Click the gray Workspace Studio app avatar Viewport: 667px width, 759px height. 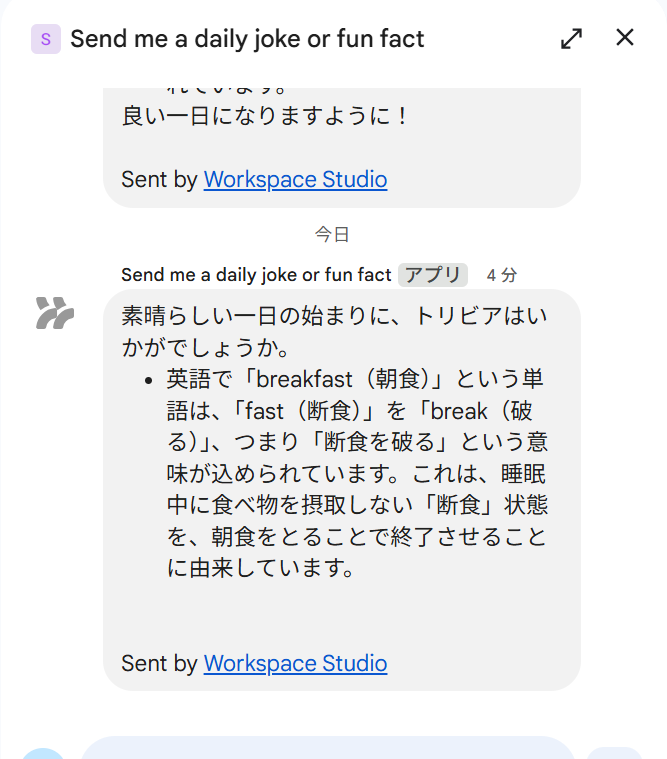(55, 313)
